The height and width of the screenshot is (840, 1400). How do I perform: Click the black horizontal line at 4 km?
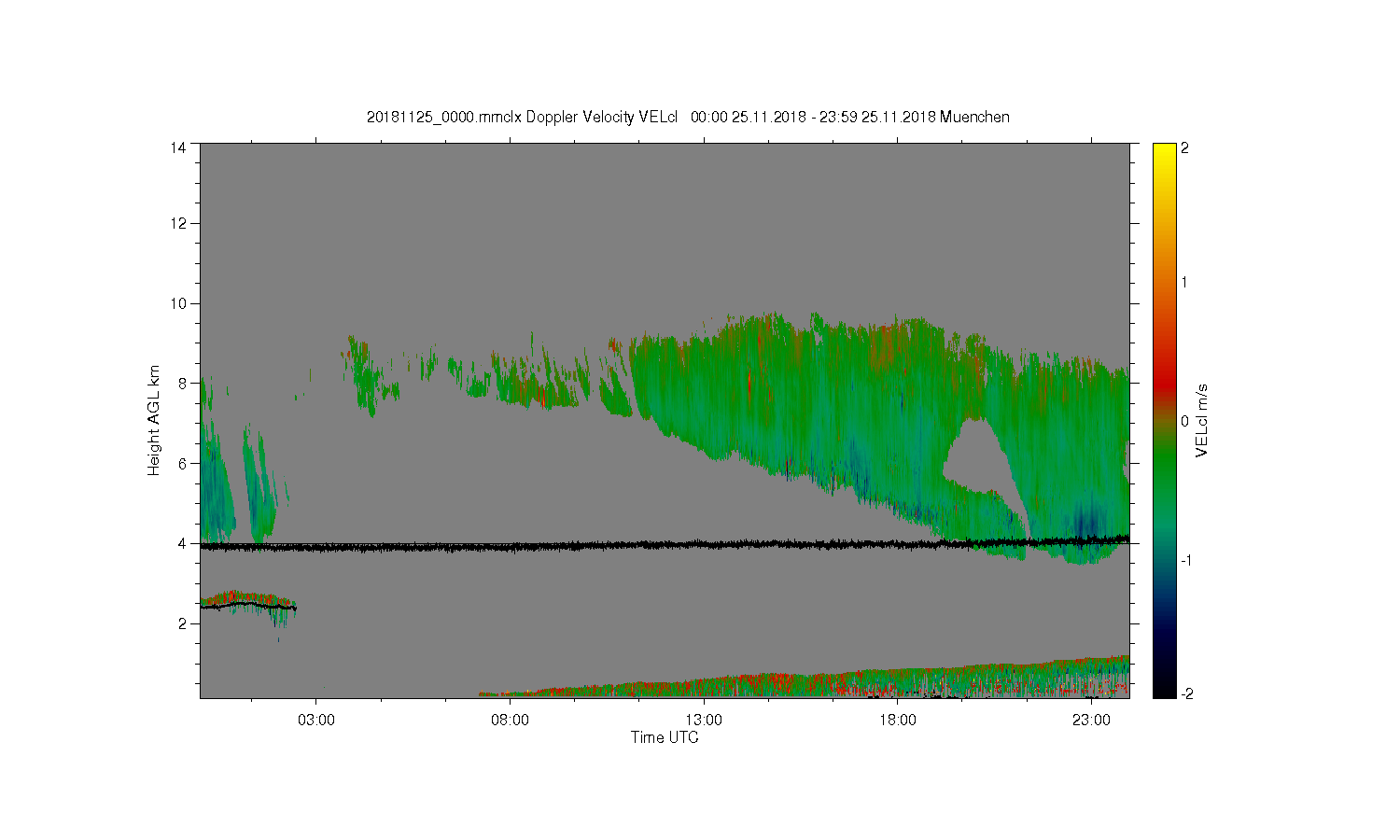point(665,545)
